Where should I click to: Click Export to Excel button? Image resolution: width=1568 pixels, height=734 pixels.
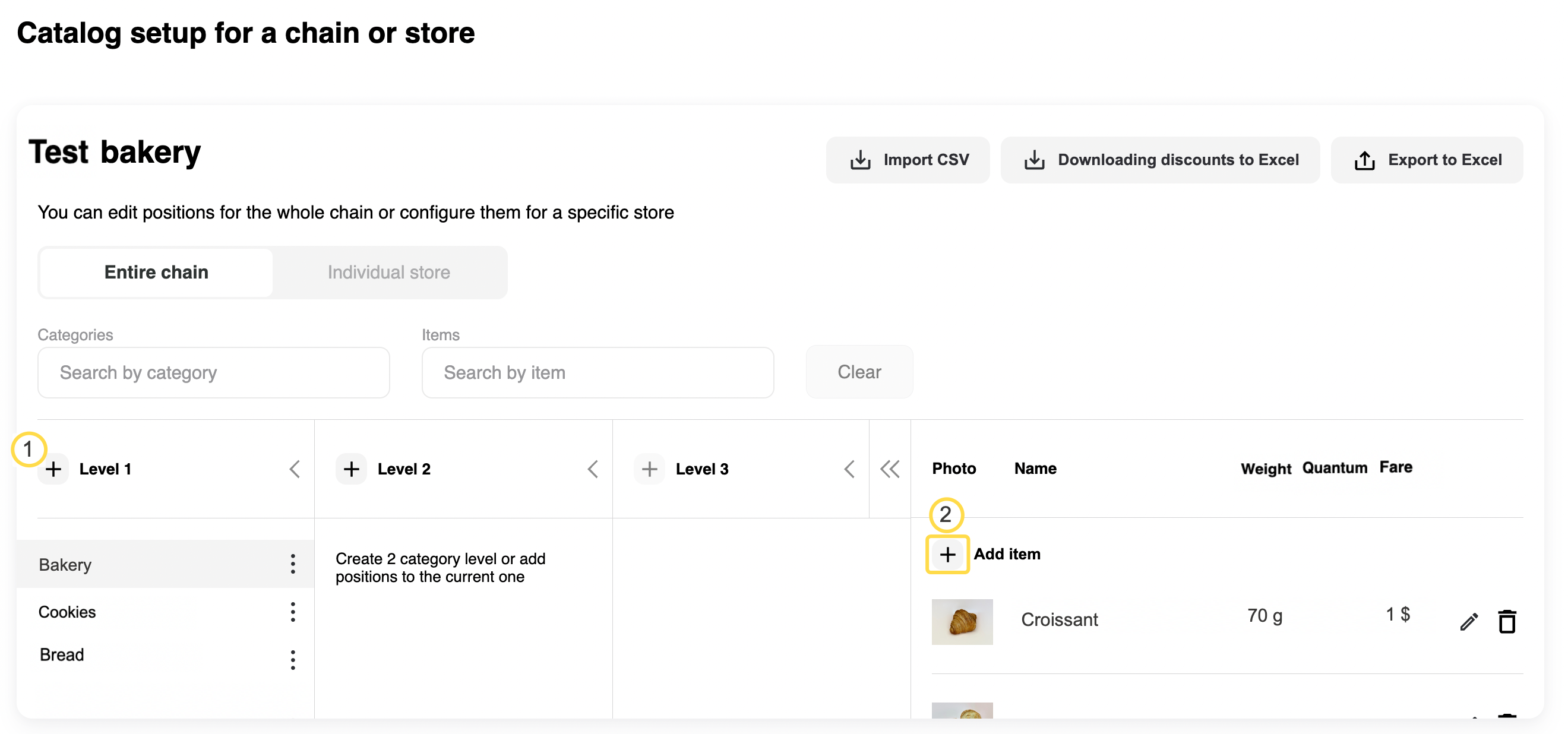(x=1426, y=160)
